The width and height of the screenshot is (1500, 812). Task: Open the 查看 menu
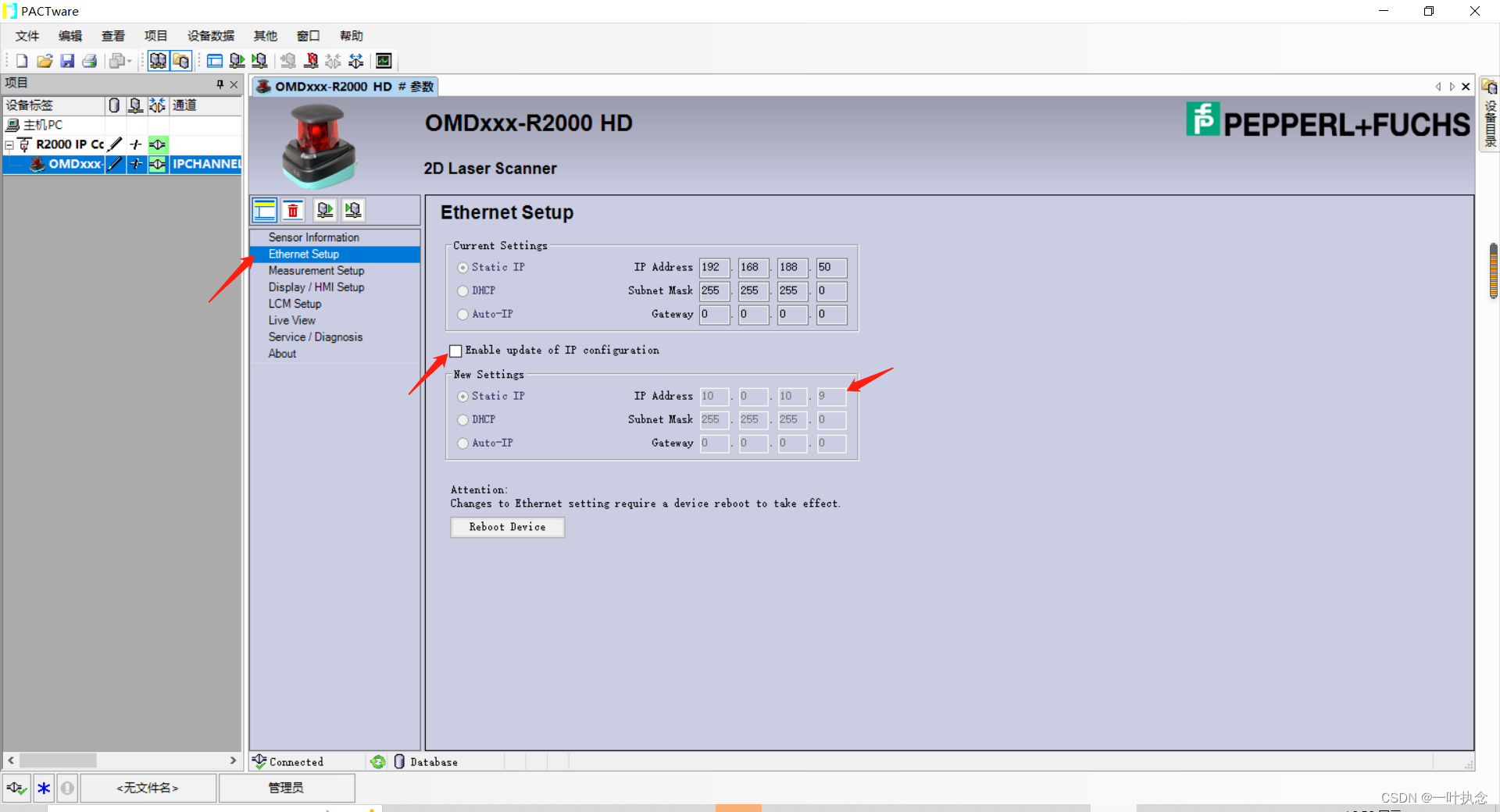coord(113,36)
